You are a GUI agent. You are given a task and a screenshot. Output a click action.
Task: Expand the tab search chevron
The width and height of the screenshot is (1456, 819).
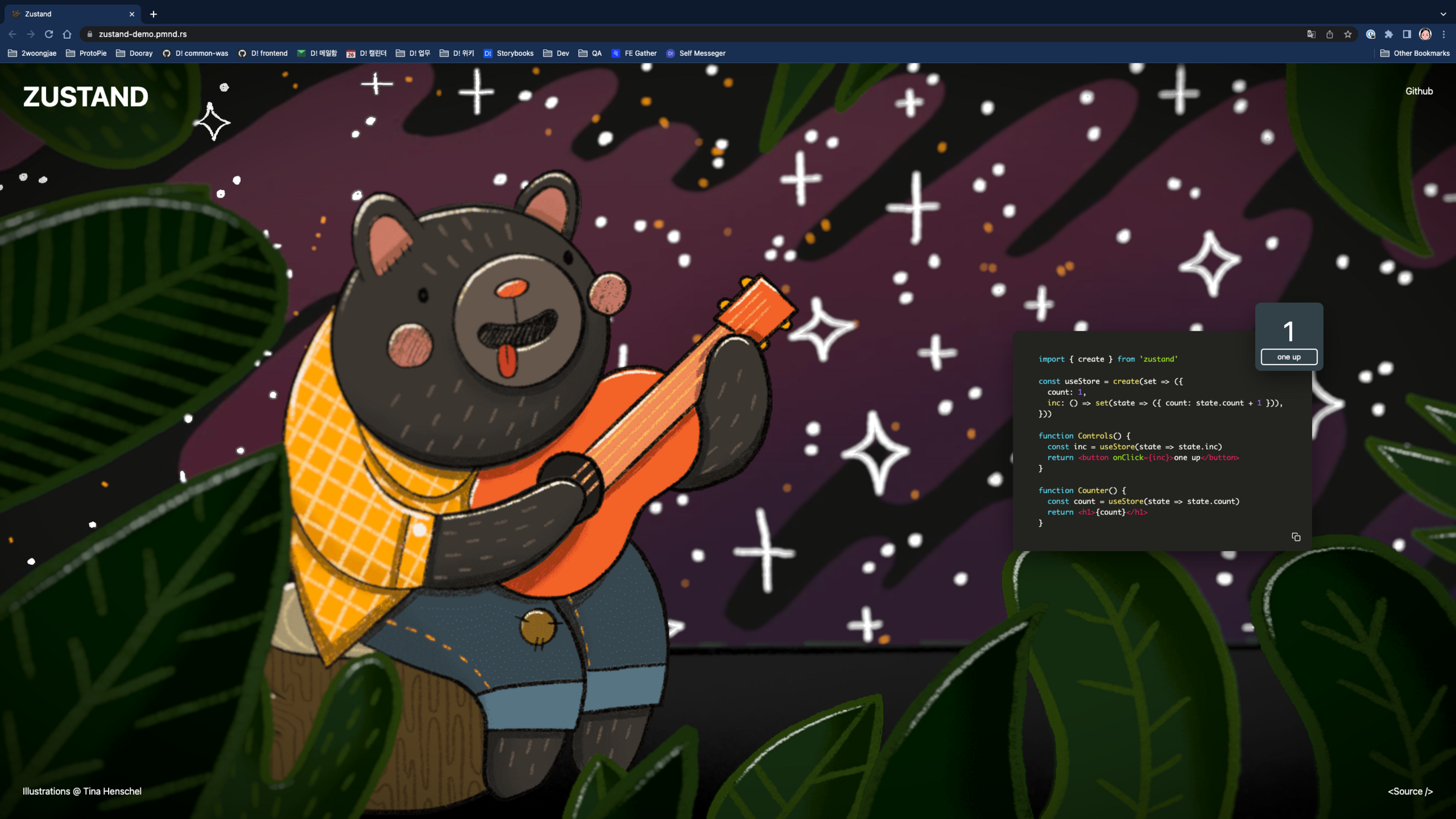click(1443, 14)
